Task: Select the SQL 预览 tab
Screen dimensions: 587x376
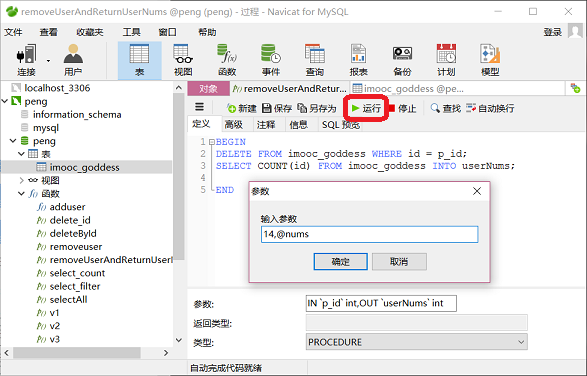Action: coord(341,124)
